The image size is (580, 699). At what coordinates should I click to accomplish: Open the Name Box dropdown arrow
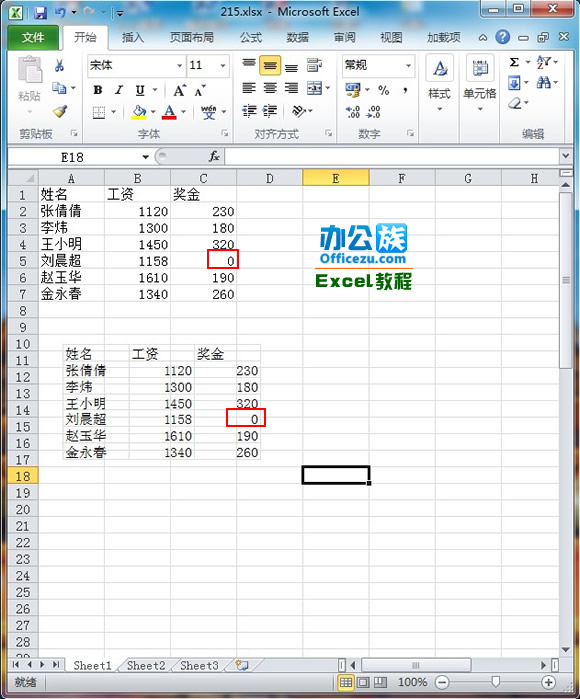coord(145,157)
